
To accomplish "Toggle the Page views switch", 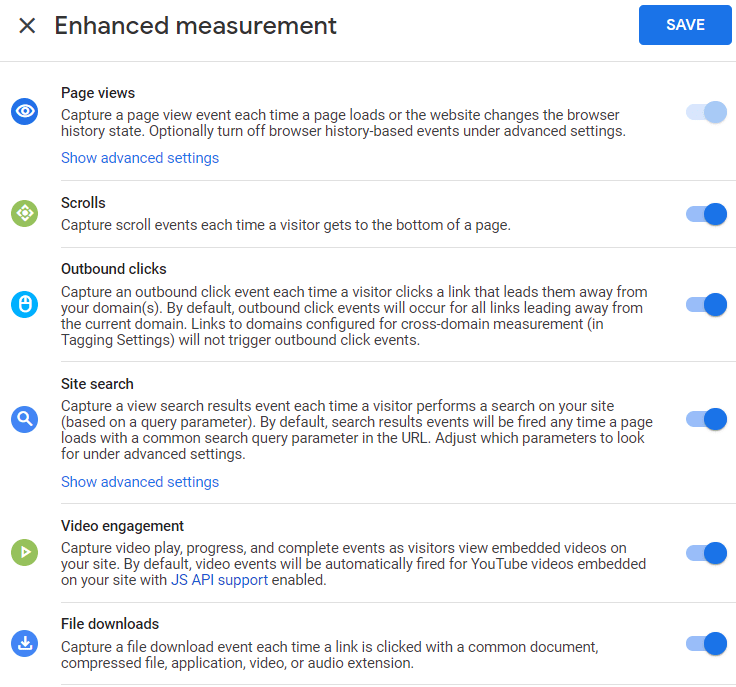I will 706,112.
